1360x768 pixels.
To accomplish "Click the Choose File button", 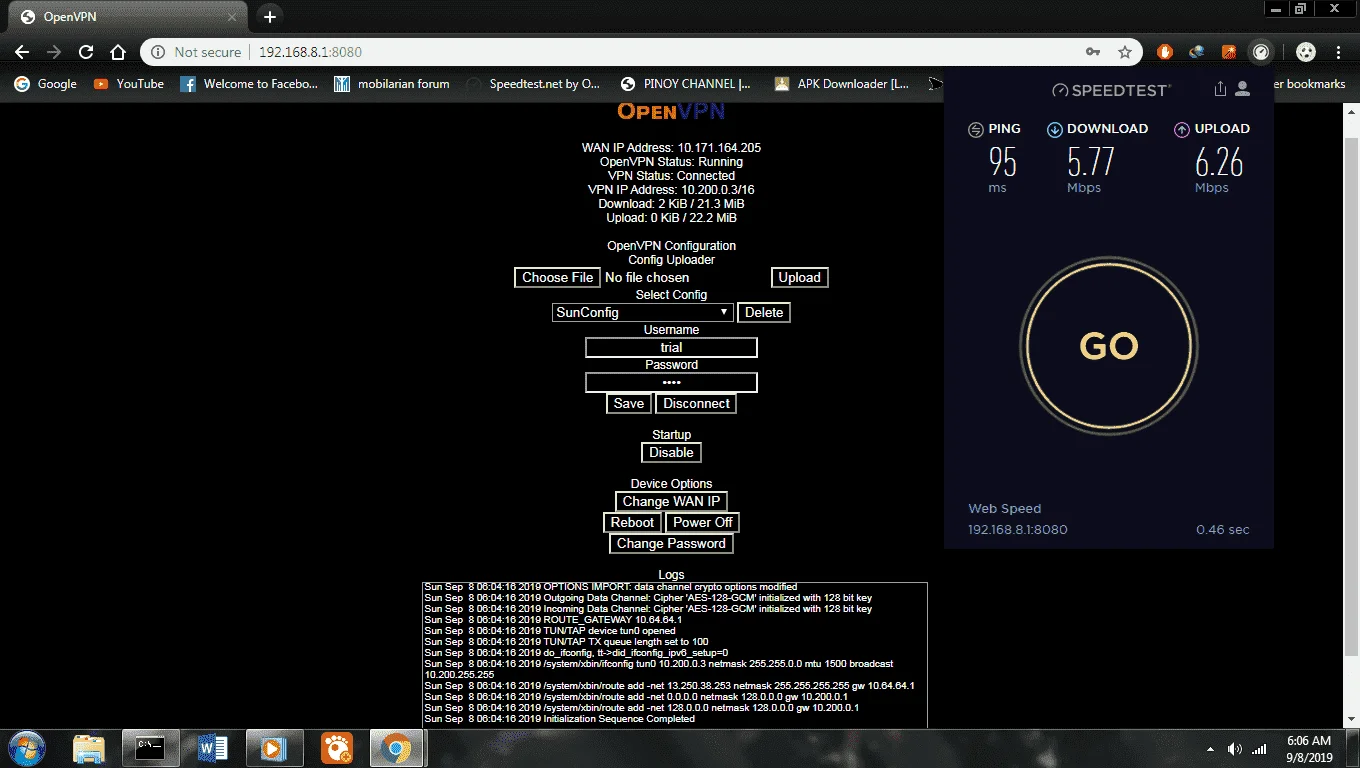I will [x=557, y=277].
